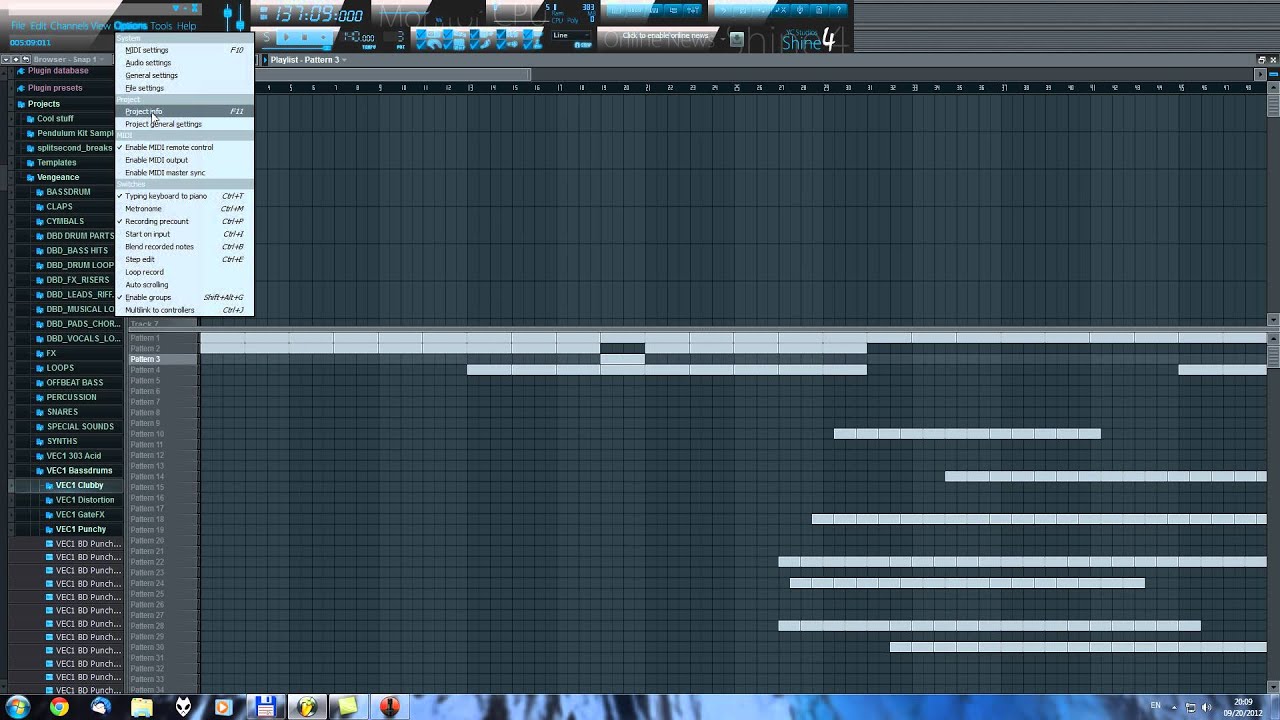Open the Tools menu
The image size is (1280, 720).
161,26
